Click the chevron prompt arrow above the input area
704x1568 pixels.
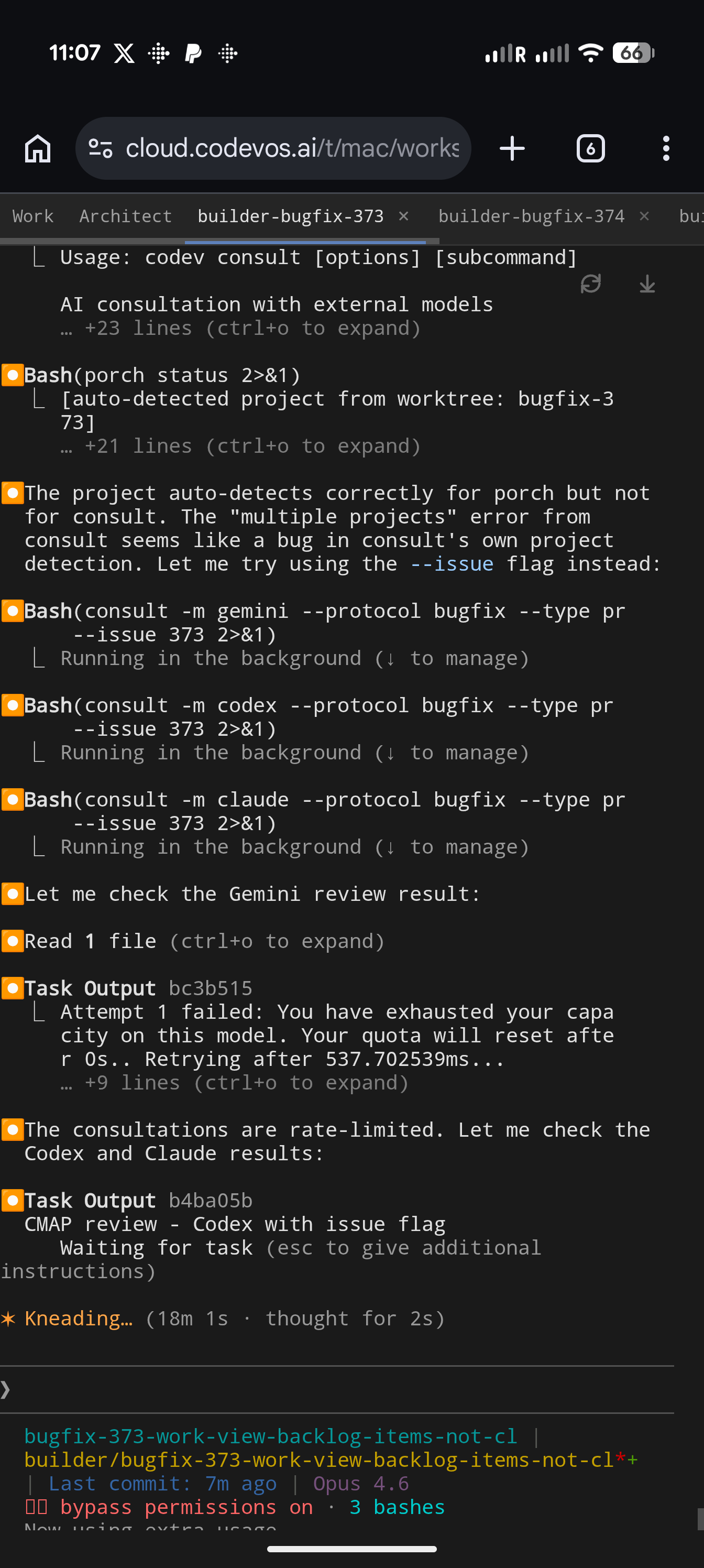coord(6,1390)
